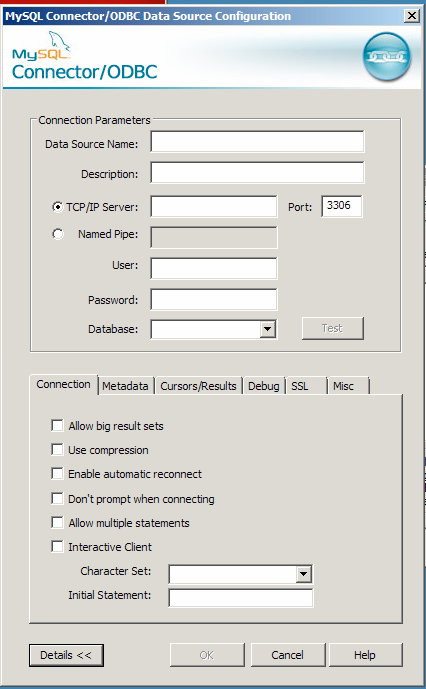This screenshot has height=689, width=426.
Task: Focus the Data Source Name field
Action: pos(257,141)
